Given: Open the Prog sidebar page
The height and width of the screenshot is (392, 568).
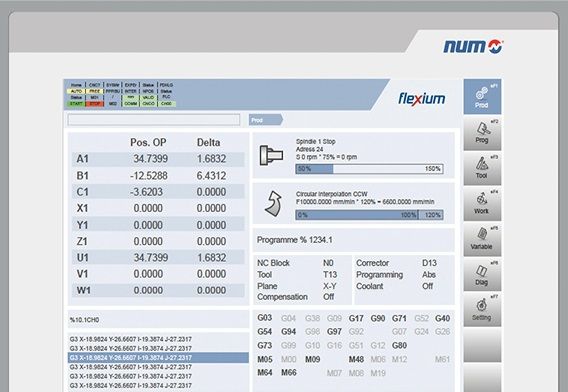Looking at the screenshot, I should 482,133.
